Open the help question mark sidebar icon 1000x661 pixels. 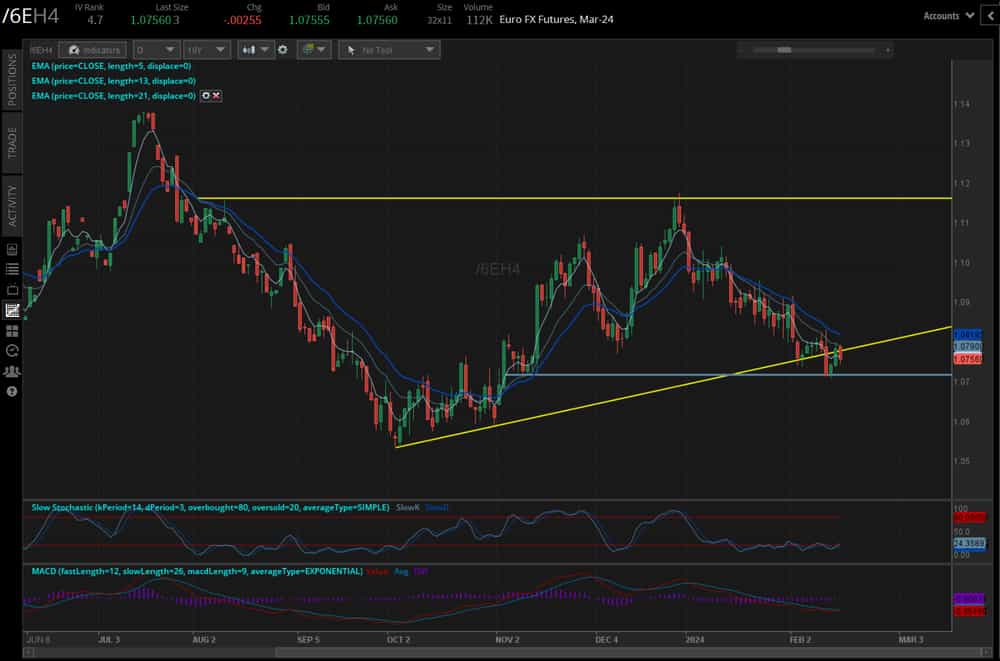pyautogui.click(x=12, y=392)
